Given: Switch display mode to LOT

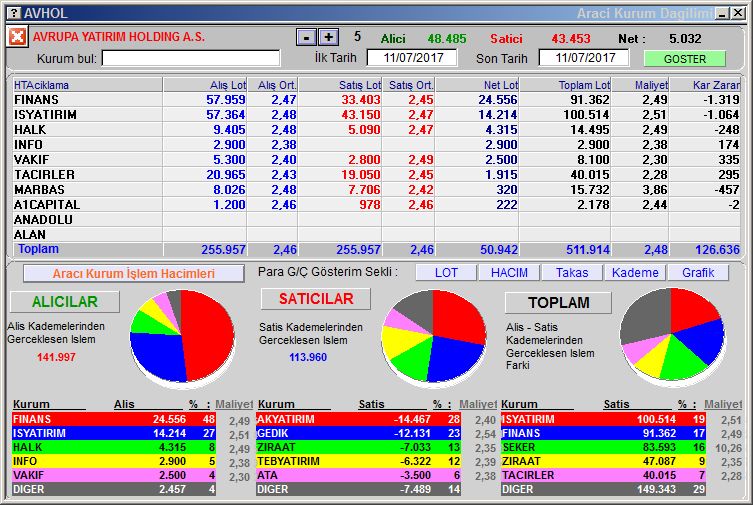Looking at the screenshot, I should 446,273.
